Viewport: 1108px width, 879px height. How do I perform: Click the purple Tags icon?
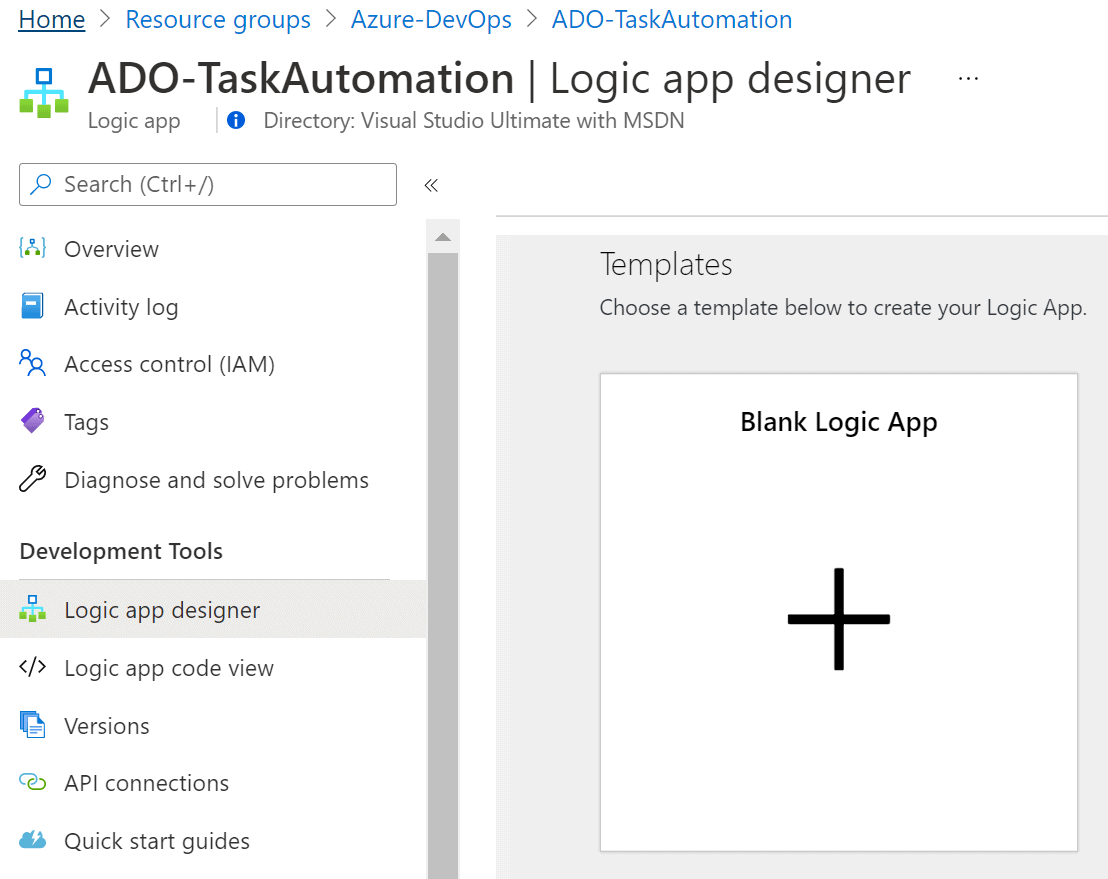click(x=33, y=421)
